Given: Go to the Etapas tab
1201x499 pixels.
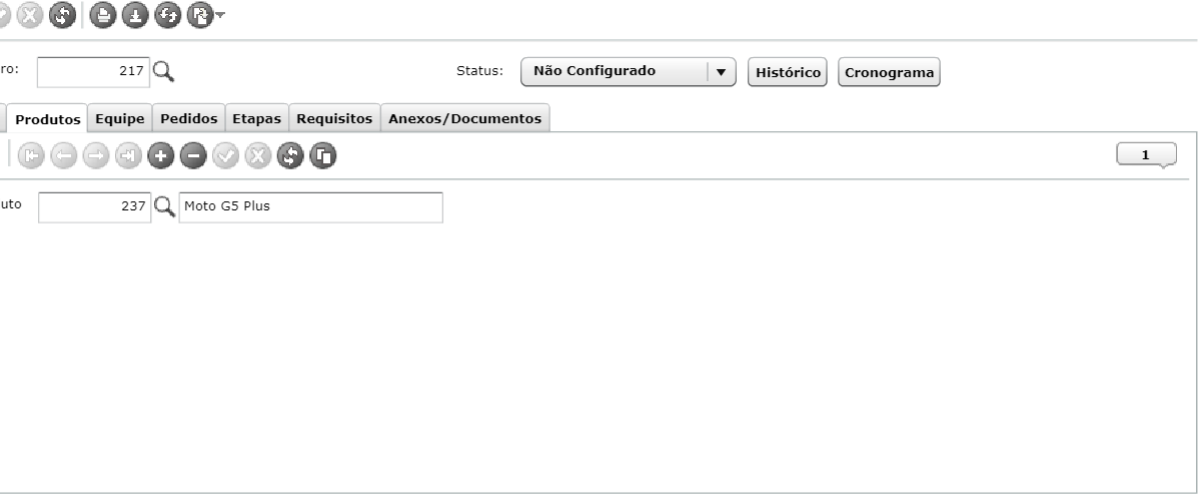Looking at the screenshot, I should (x=258, y=118).
